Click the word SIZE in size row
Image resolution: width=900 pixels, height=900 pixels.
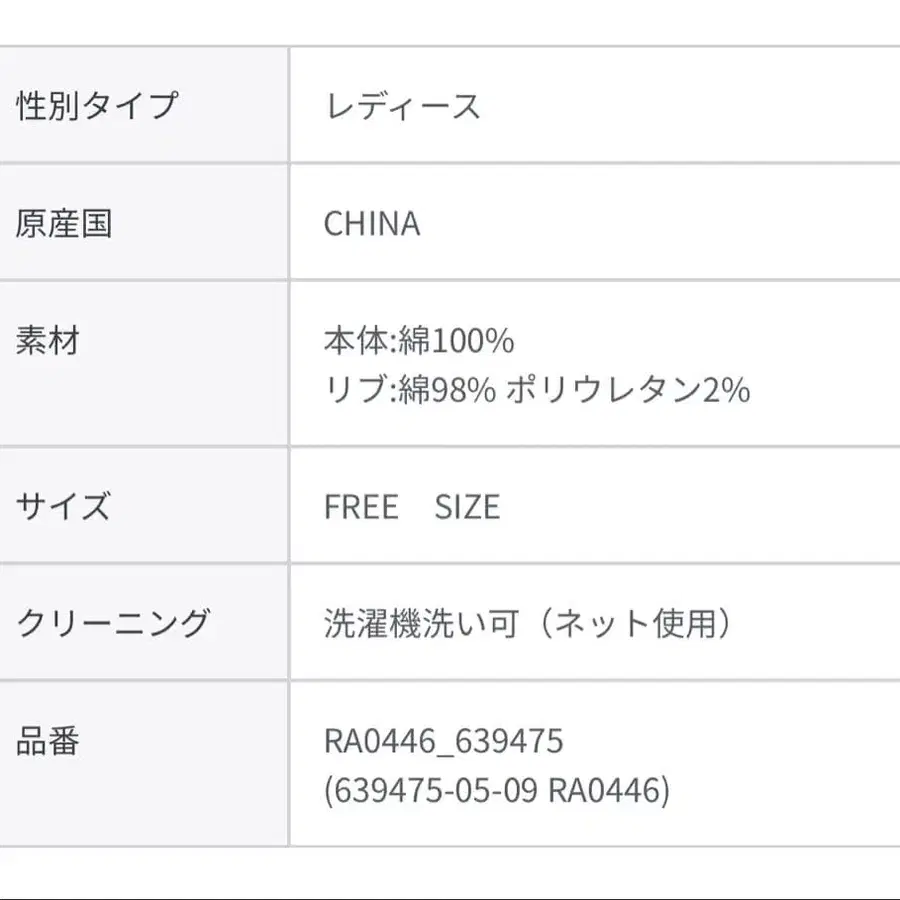point(467,507)
